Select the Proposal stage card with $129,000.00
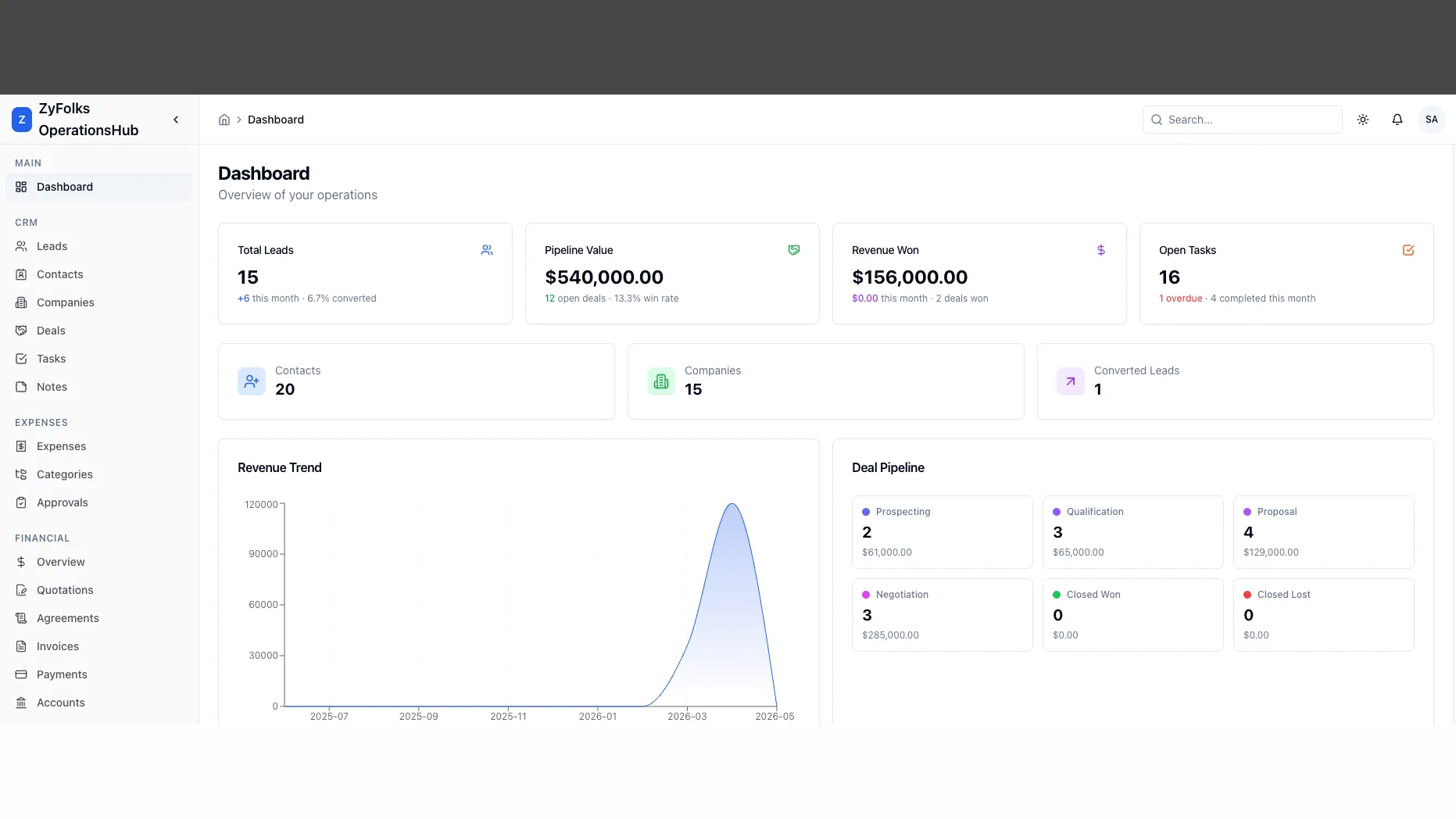Screen dimensions: 1456x819 tap(1323, 532)
